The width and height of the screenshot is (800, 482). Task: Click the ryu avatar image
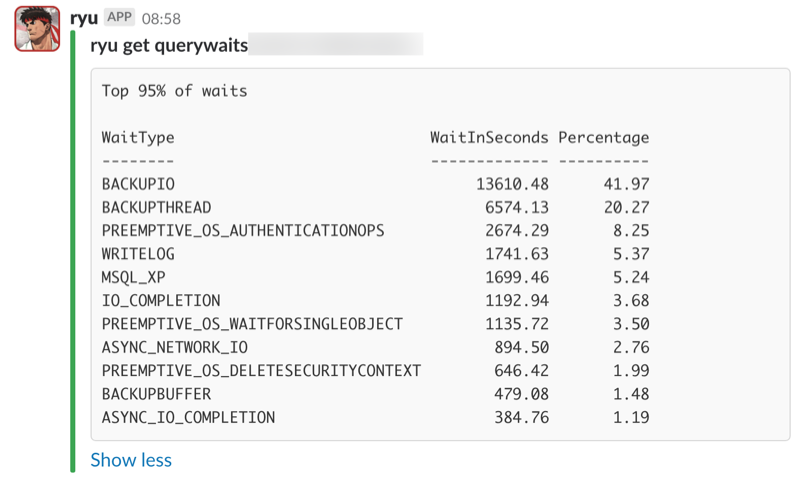coord(37,29)
